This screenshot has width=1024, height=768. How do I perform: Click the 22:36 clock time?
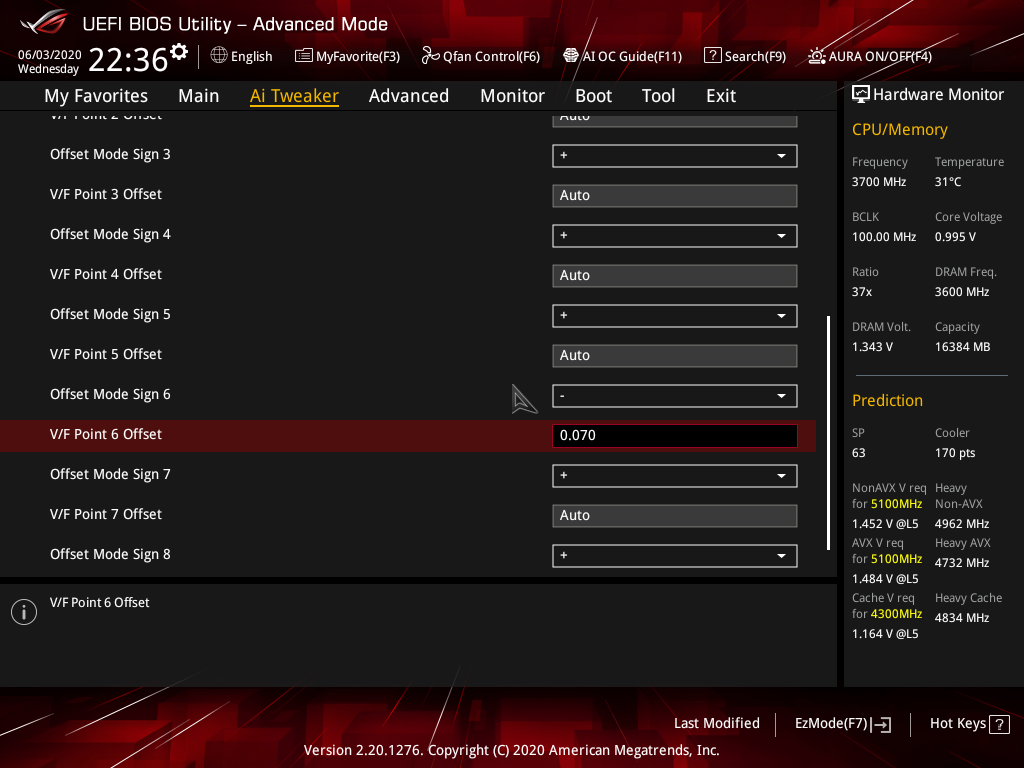128,59
